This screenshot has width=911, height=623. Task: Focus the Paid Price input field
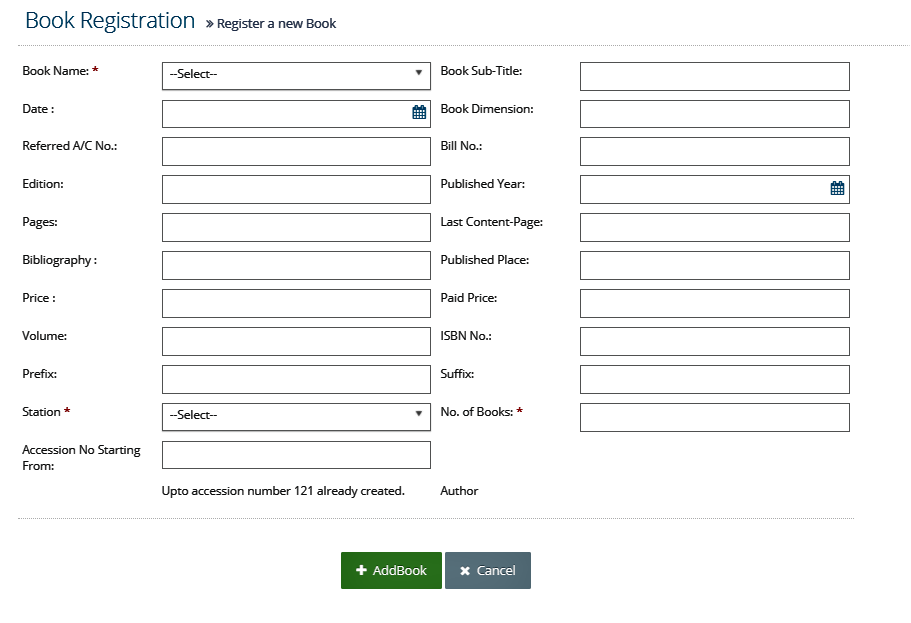[x=715, y=303]
